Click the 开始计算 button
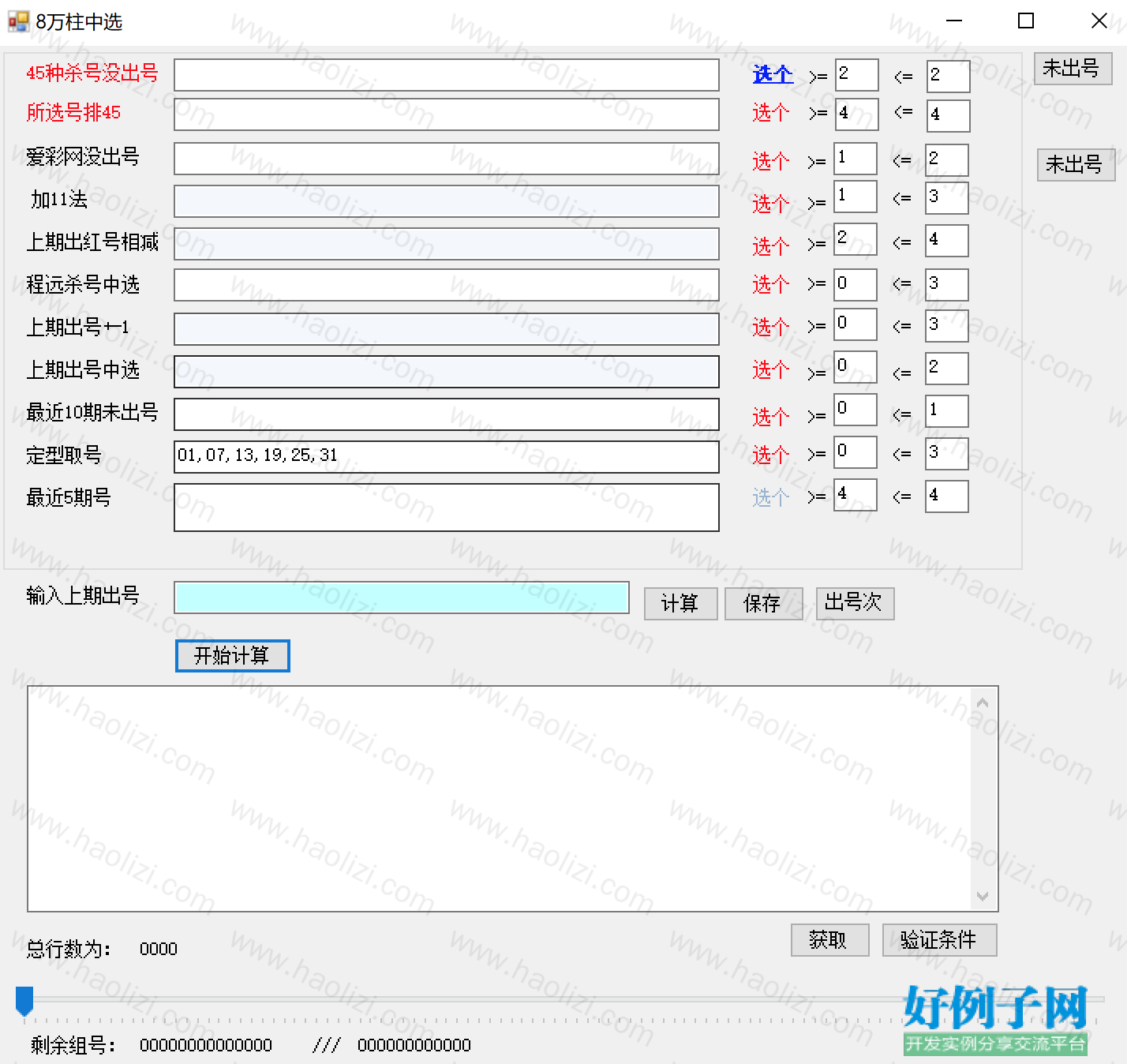Viewport: 1127px width, 1064px height. (x=233, y=656)
